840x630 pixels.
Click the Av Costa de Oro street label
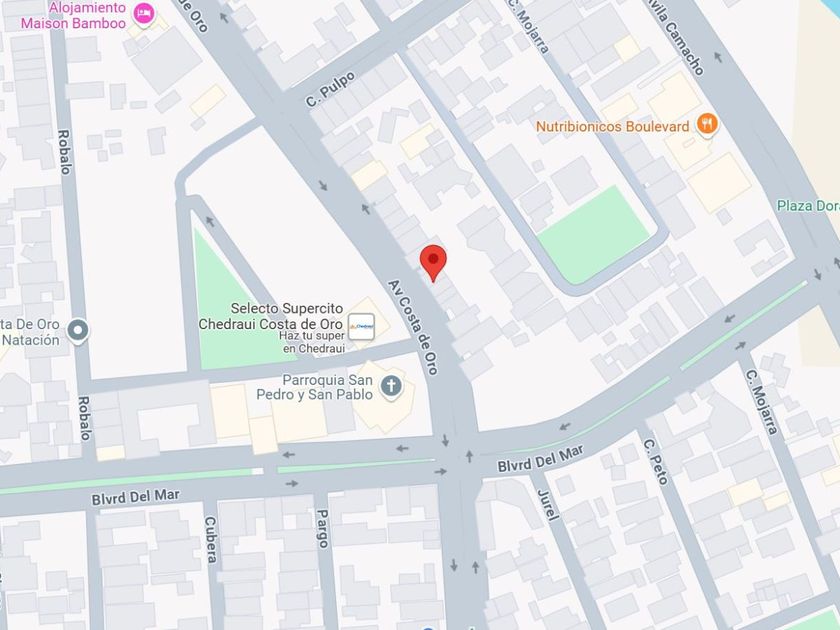tap(413, 327)
